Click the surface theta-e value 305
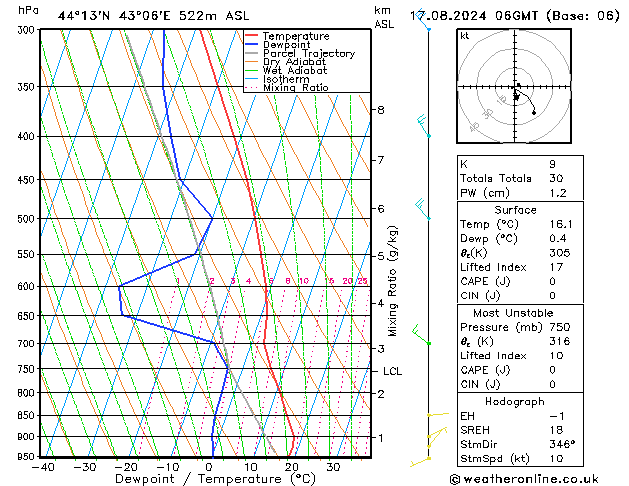629x486 pixels. (560, 253)
